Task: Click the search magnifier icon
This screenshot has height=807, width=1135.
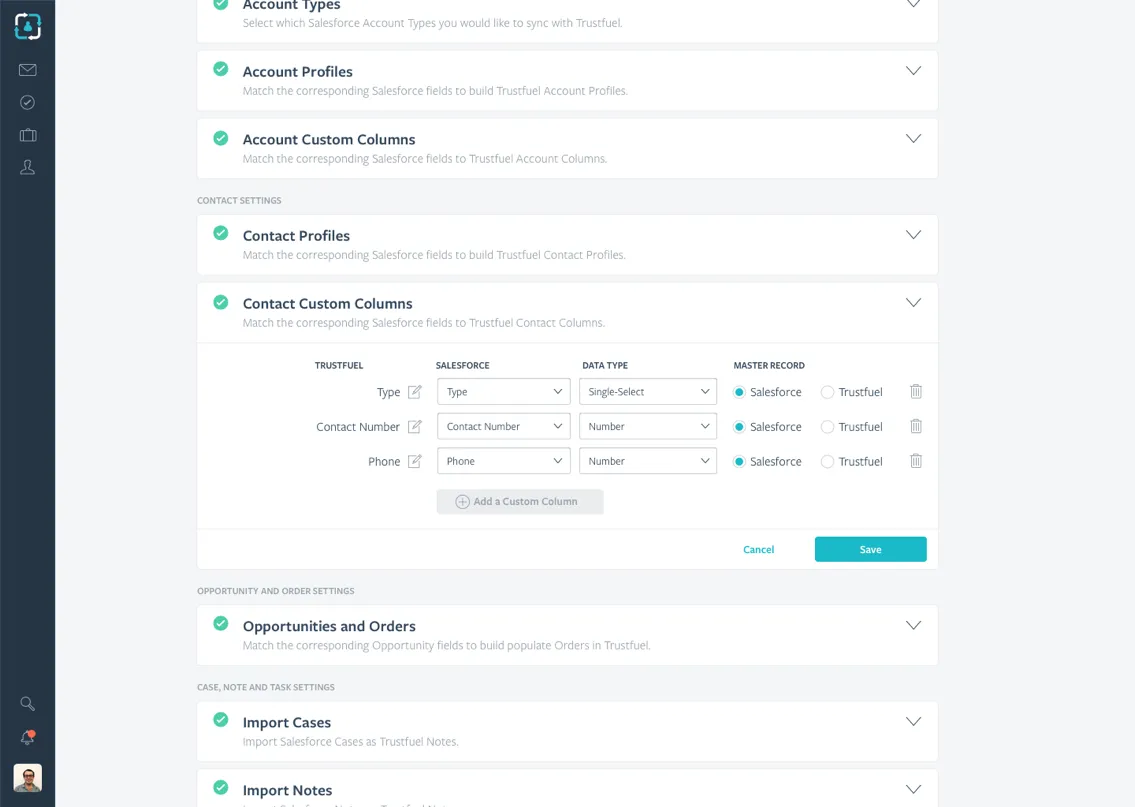Action: [x=28, y=704]
